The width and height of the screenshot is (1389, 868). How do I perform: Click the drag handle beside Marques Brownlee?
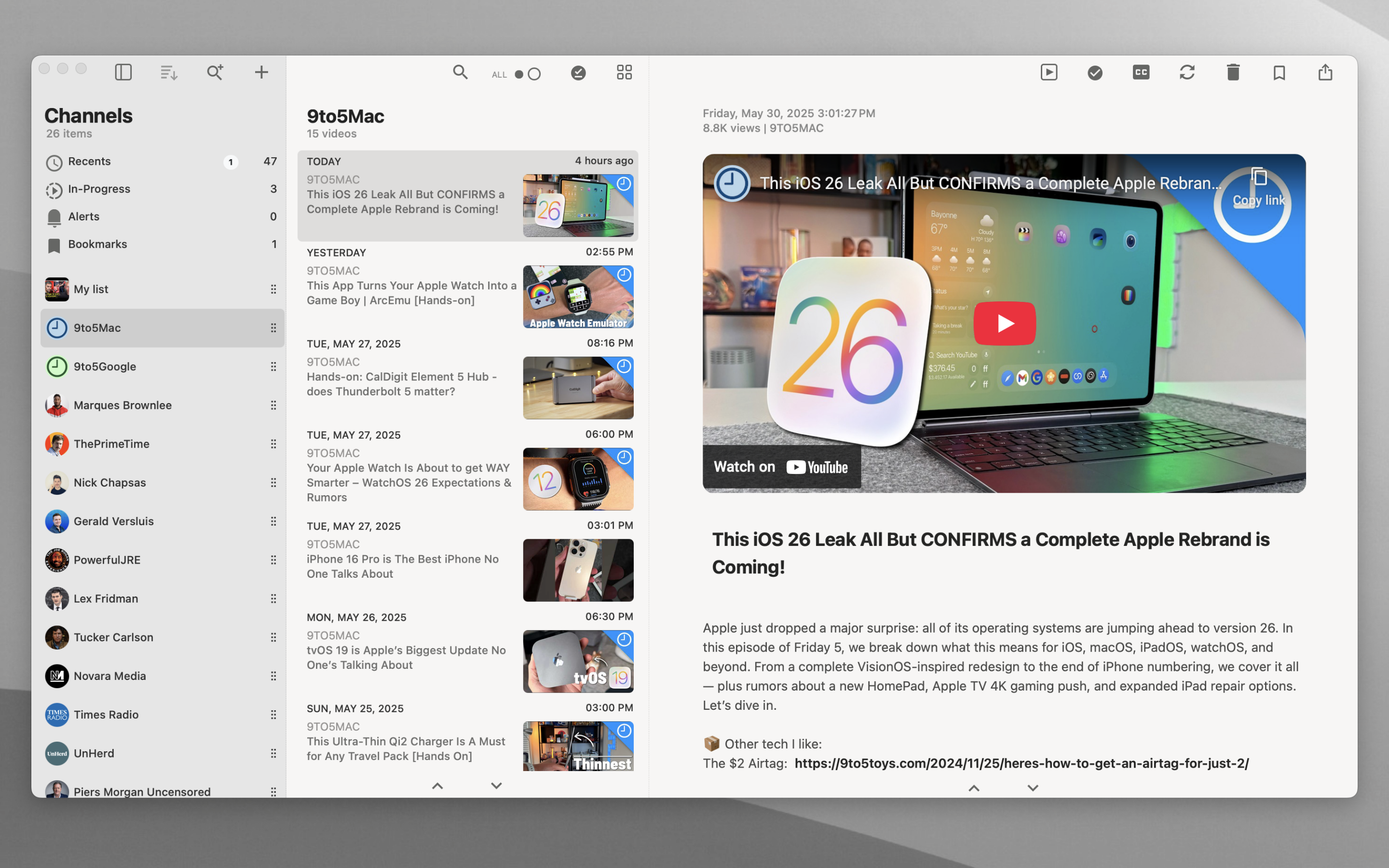[273, 405]
